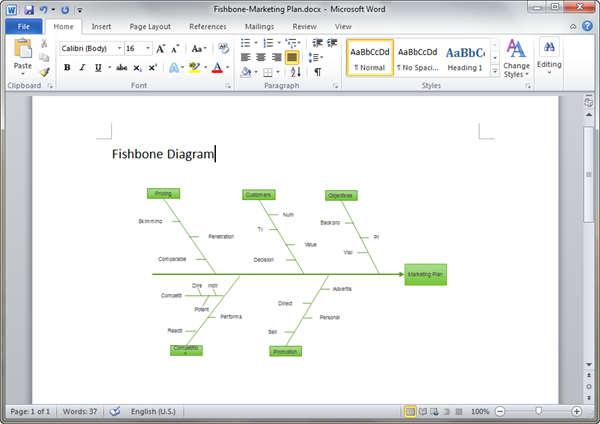This screenshot has width=600, height=424.
Task: Apply Normal style
Action: pyautogui.click(x=370, y=57)
